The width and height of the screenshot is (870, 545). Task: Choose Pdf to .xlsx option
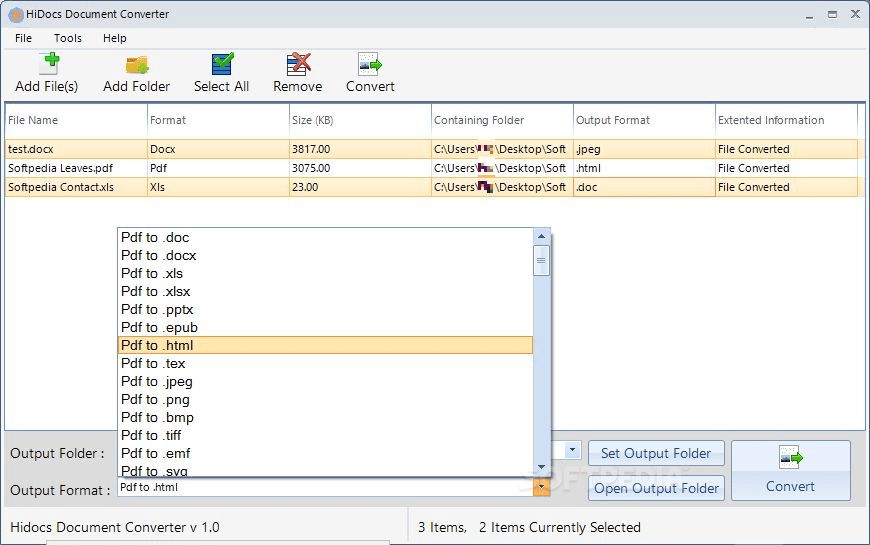325,291
